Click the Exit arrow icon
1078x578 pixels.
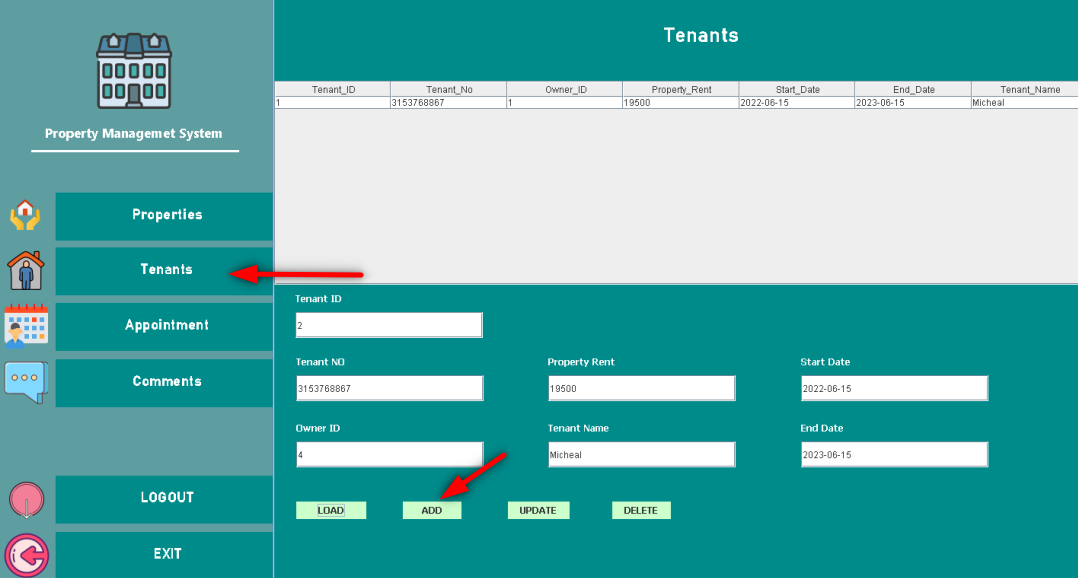(x=25, y=555)
